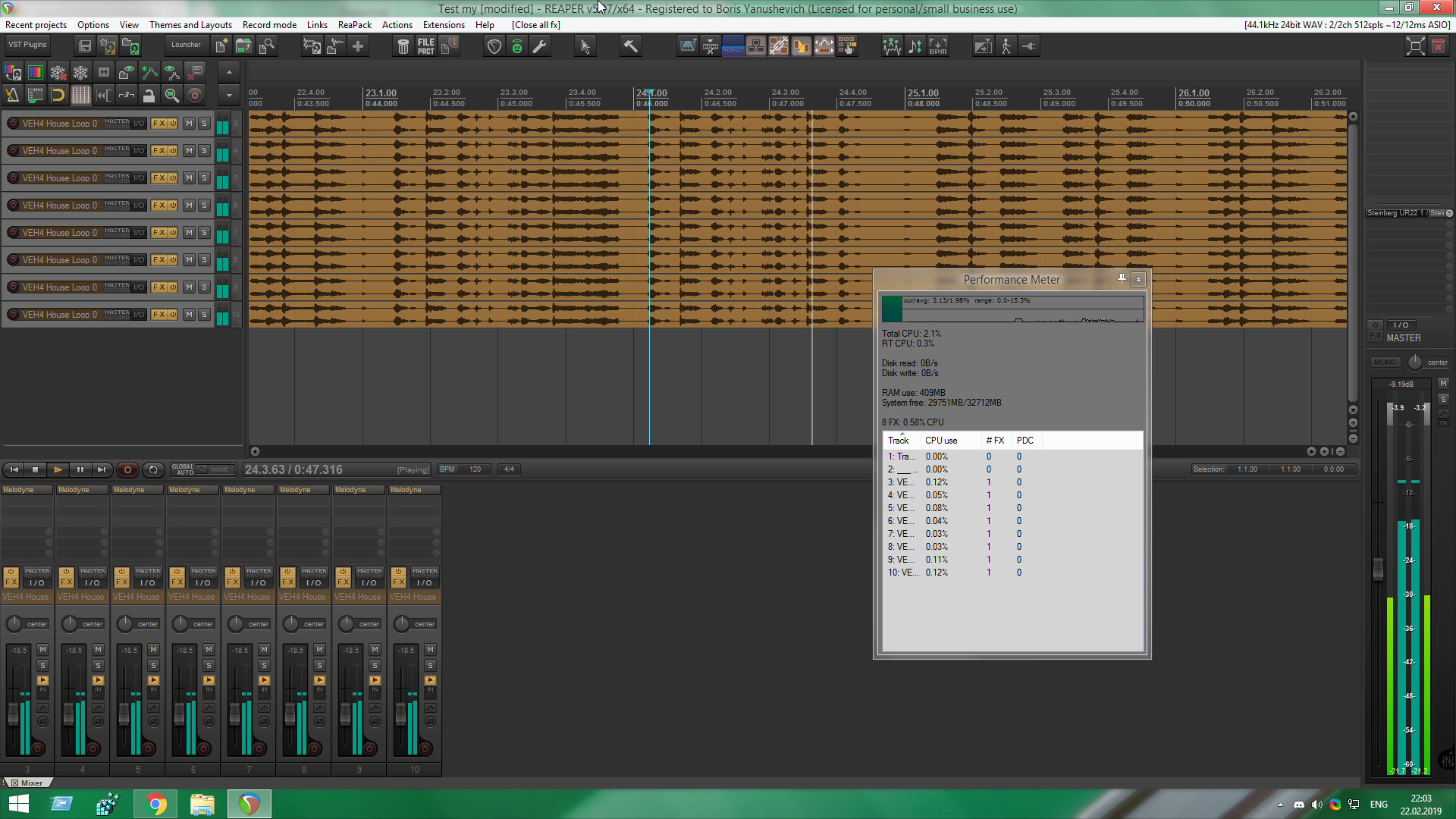The height and width of the screenshot is (819, 1456).
Task: Click the FILE PRCT toolbar icon
Action: 426,46
